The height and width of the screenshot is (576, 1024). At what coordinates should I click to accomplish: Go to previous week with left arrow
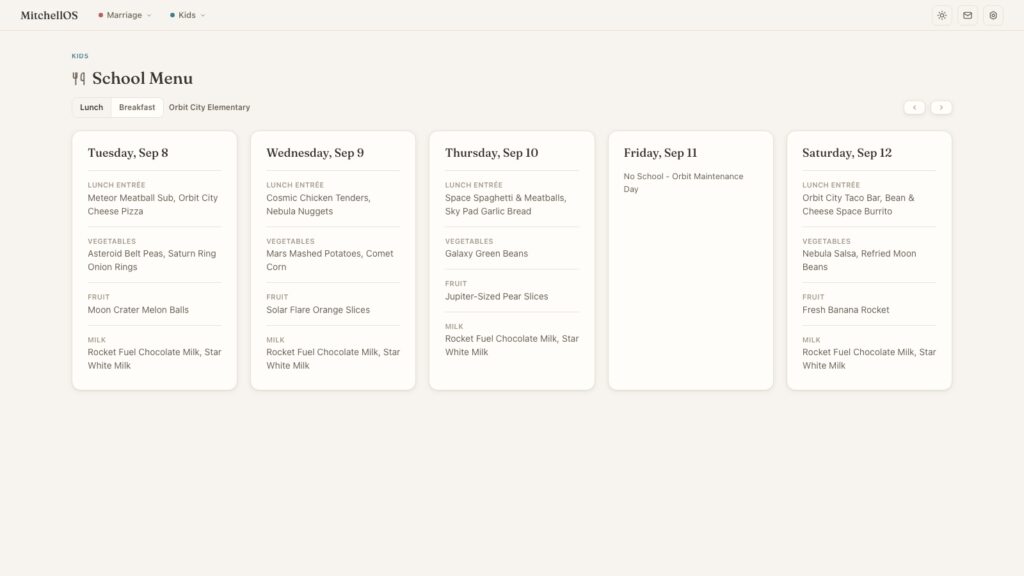tap(914, 107)
